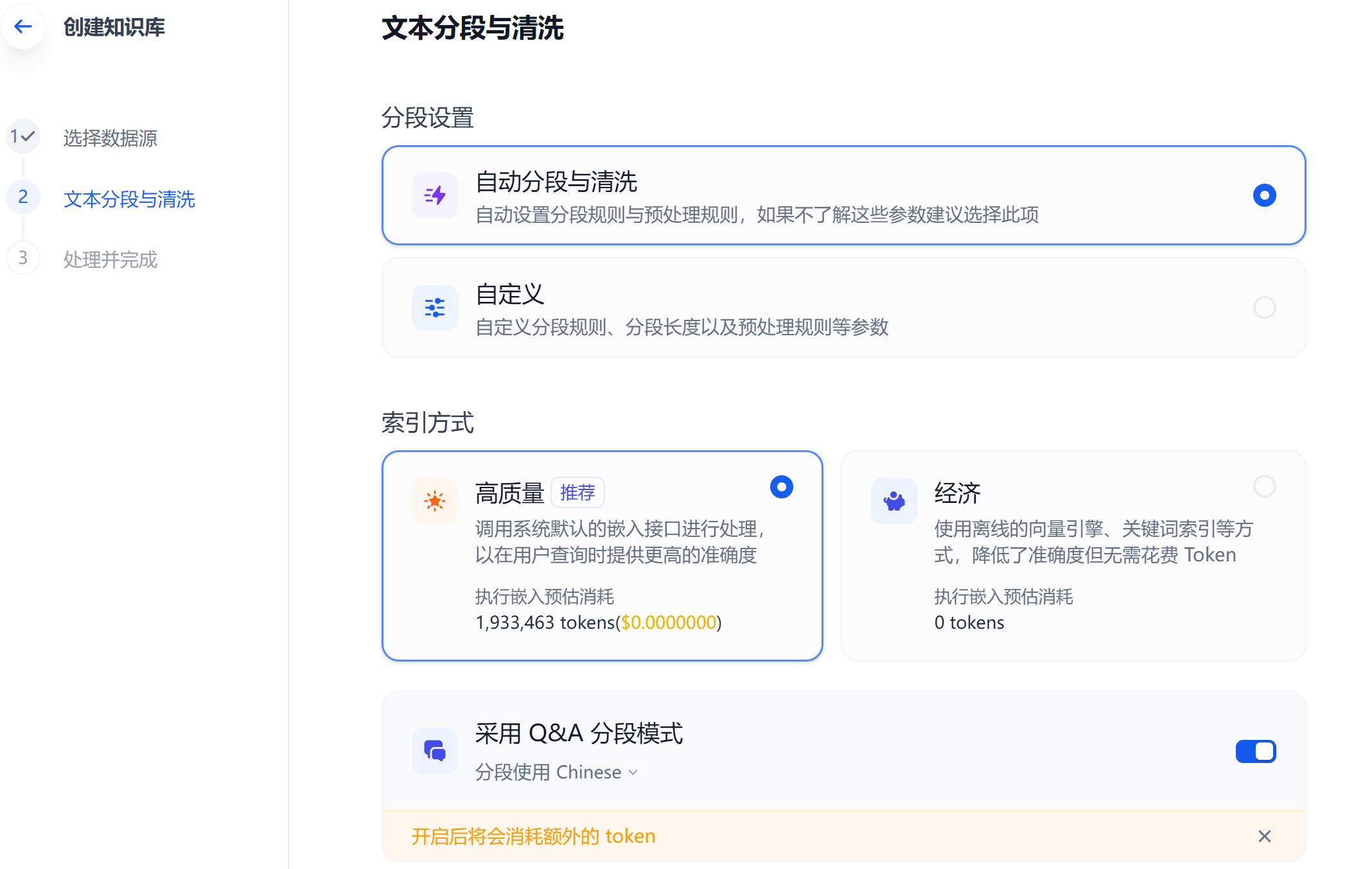Click the automatic segmentation lightning icon
This screenshot has width=1372, height=869.
coord(435,195)
